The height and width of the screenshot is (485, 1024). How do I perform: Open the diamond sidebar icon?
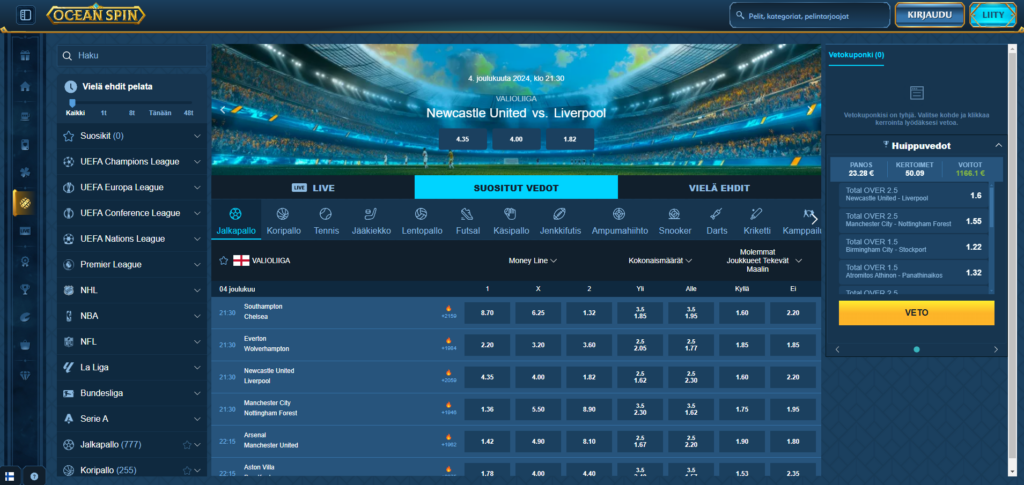tap(25, 375)
